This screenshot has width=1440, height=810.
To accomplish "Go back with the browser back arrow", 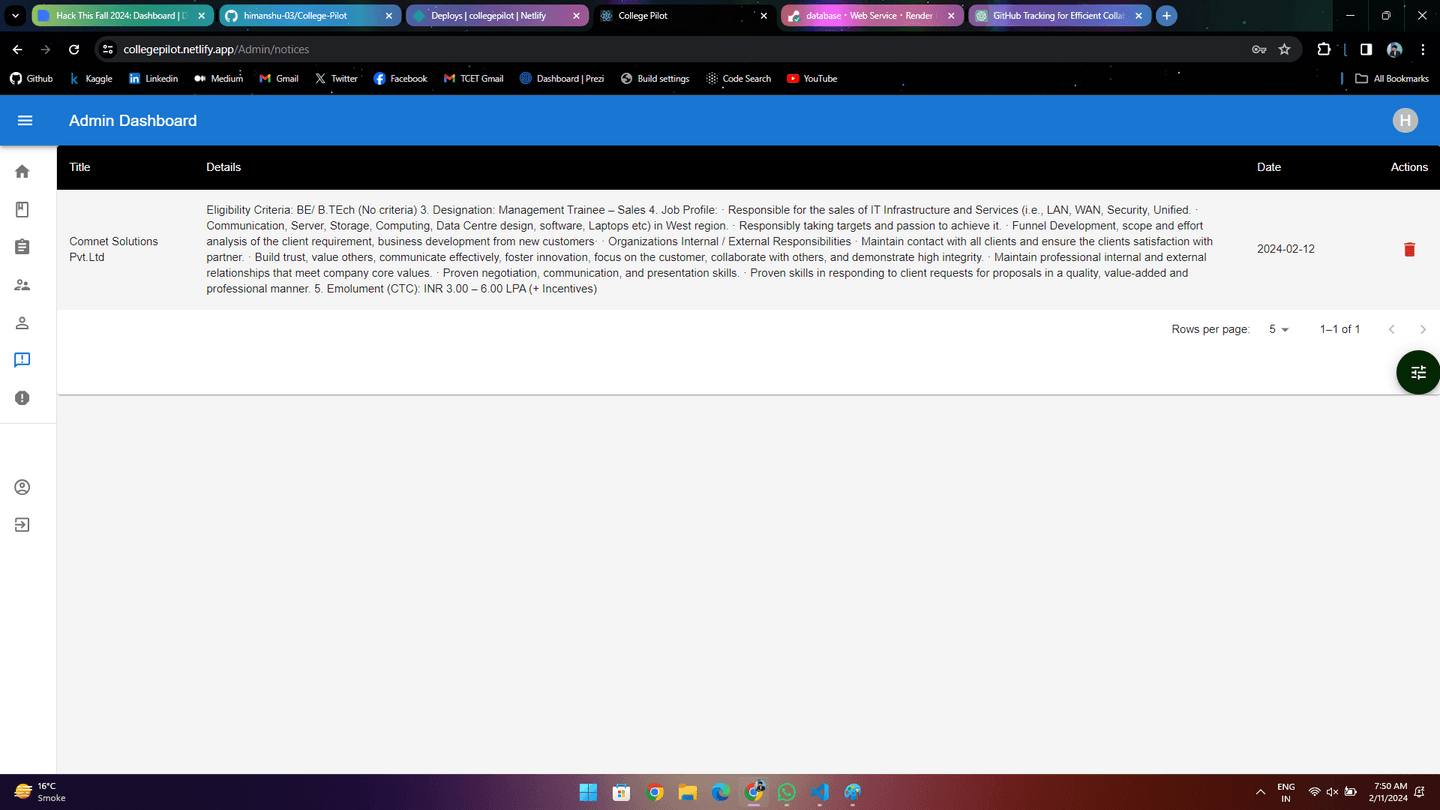I will coord(18,49).
